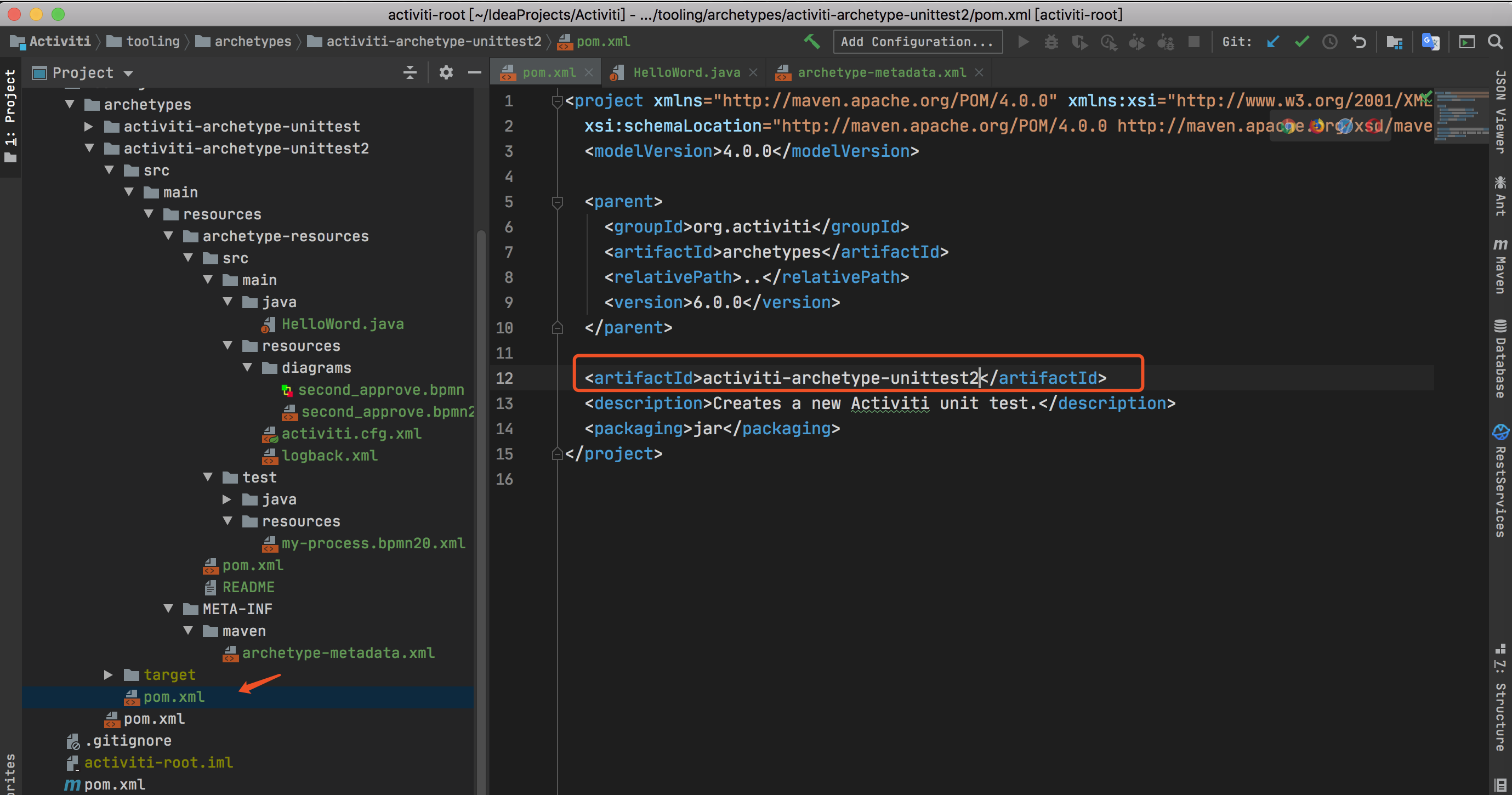This screenshot has height=795, width=1512.
Task: Toggle the 1: Project side tab
Action: tap(10, 116)
